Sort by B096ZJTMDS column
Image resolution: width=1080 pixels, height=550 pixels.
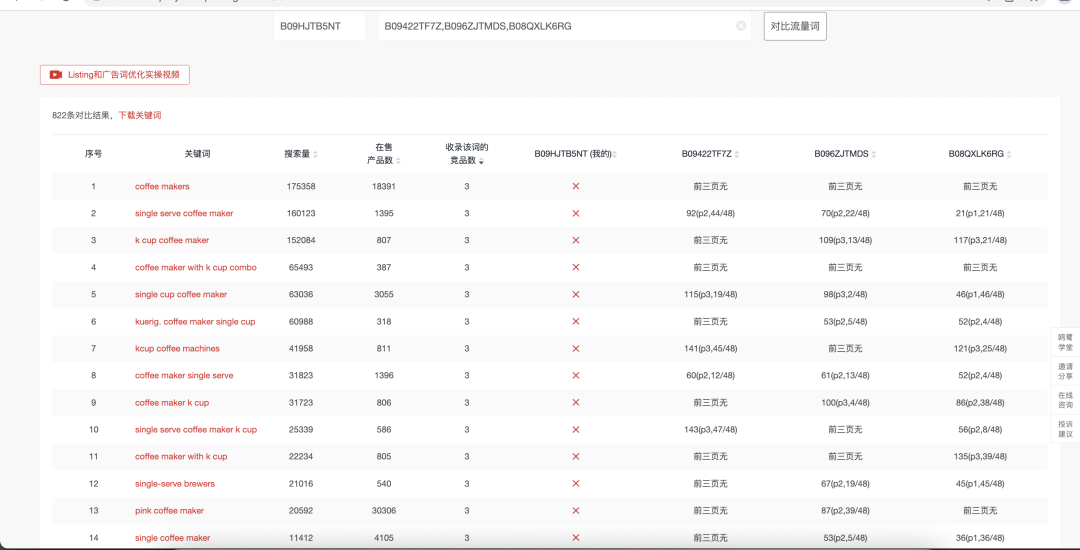coord(873,155)
